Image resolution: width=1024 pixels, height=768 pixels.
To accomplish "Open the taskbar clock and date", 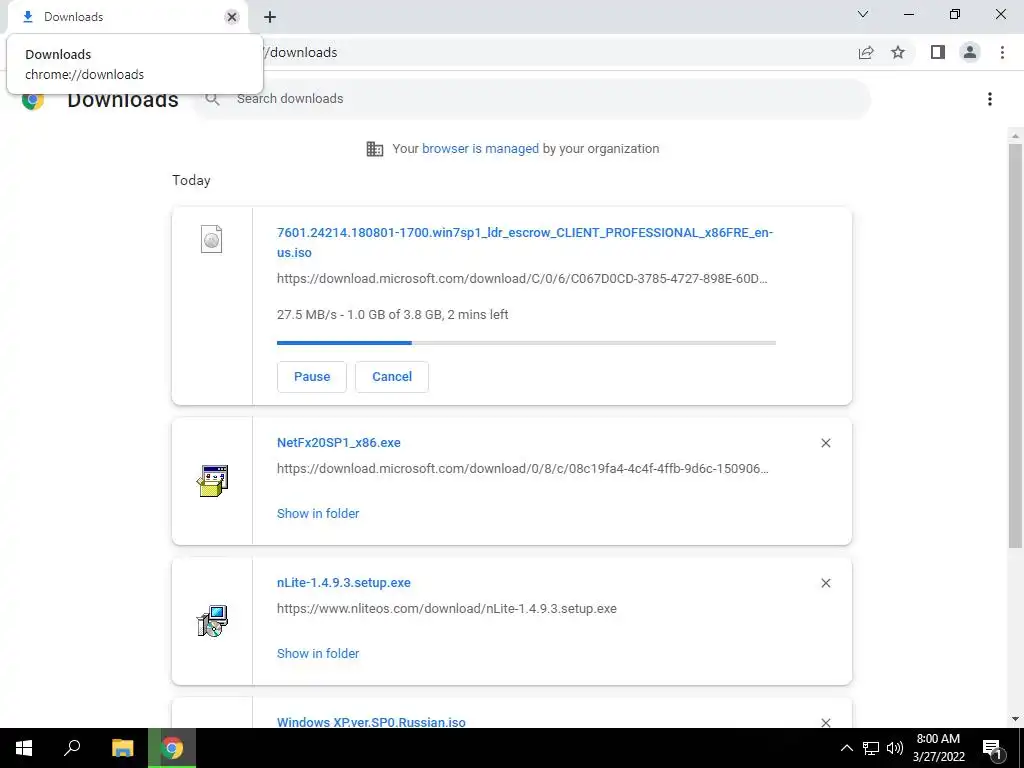I will coord(938,748).
